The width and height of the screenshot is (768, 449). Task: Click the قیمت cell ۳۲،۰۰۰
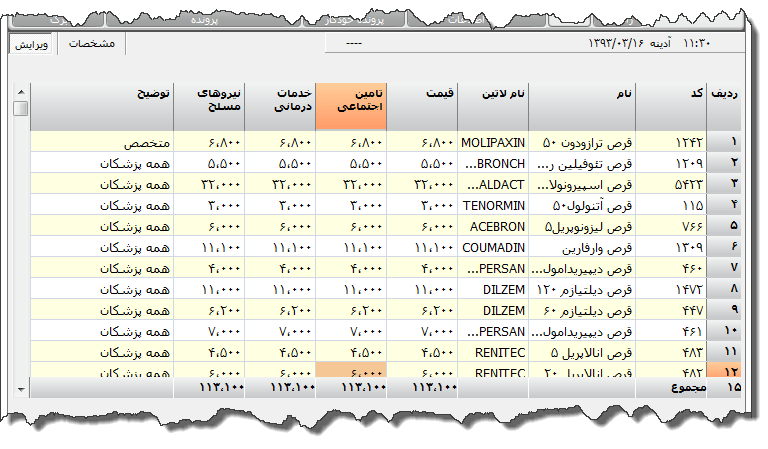422,185
